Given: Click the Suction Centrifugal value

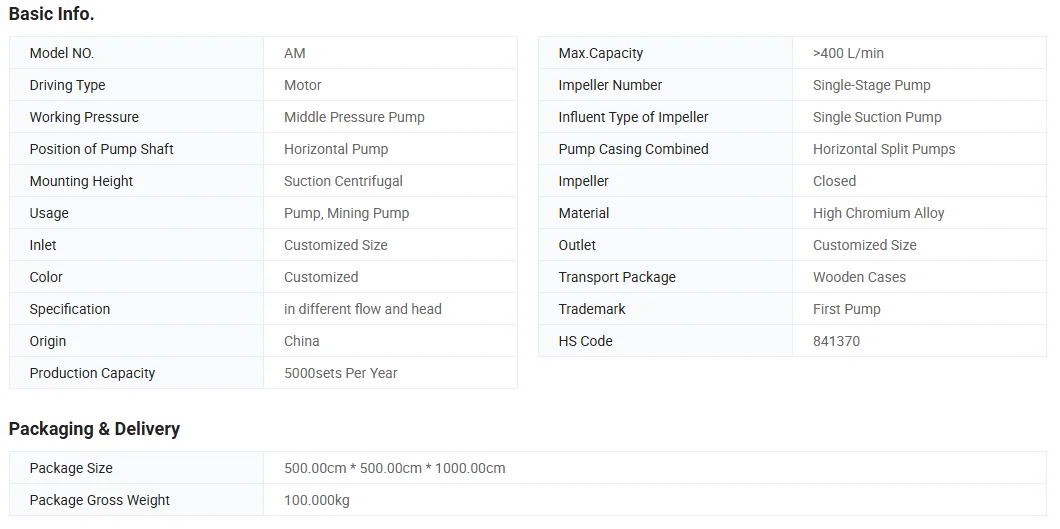Looking at the screenshot, I should coord(343,181).
